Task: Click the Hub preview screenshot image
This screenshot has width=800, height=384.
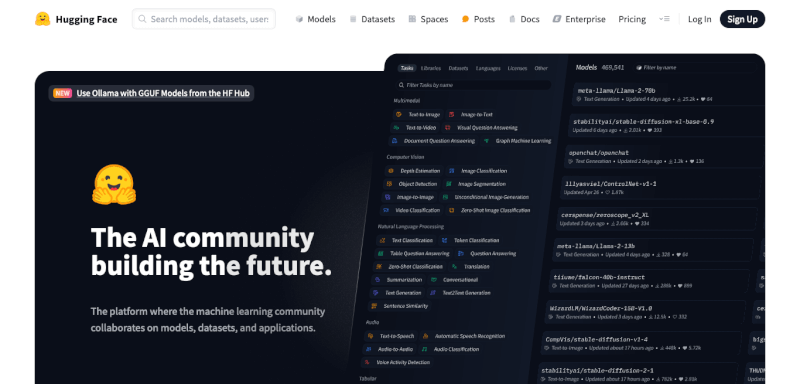Action: pyautogui.click(x=568, y=219)
